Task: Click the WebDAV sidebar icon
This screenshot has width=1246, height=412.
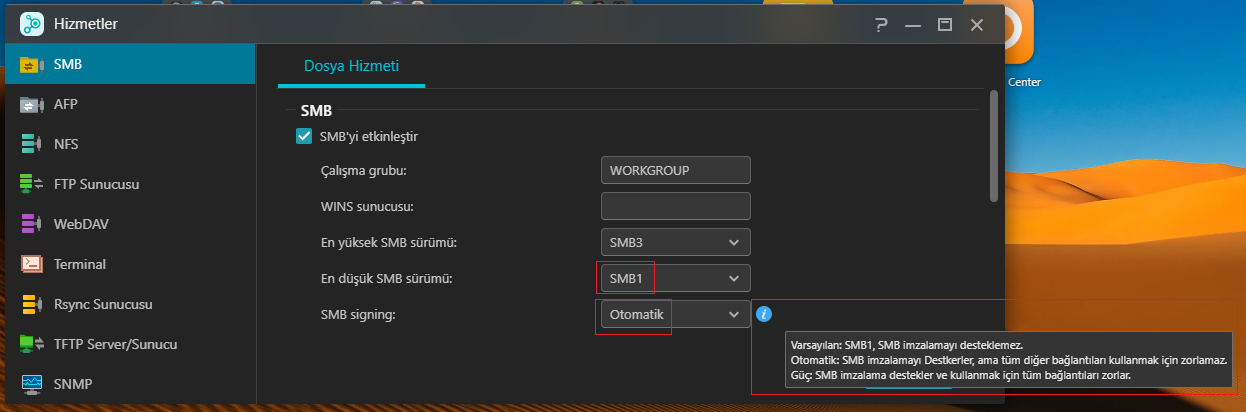Action: [31, 224]
